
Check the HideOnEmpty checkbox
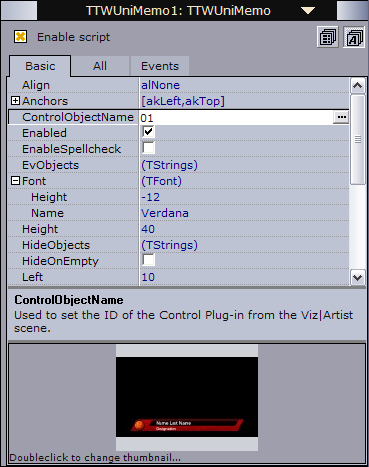tap(148, 260)
